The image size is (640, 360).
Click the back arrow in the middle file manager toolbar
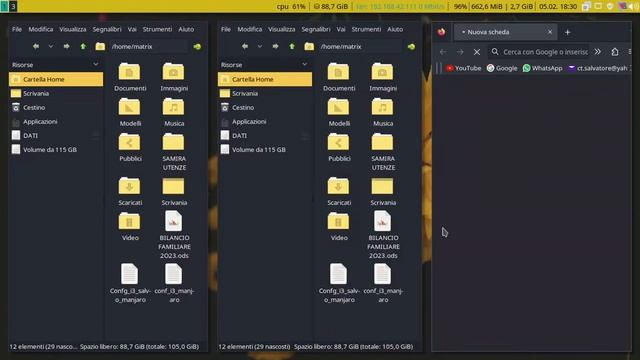245,47
